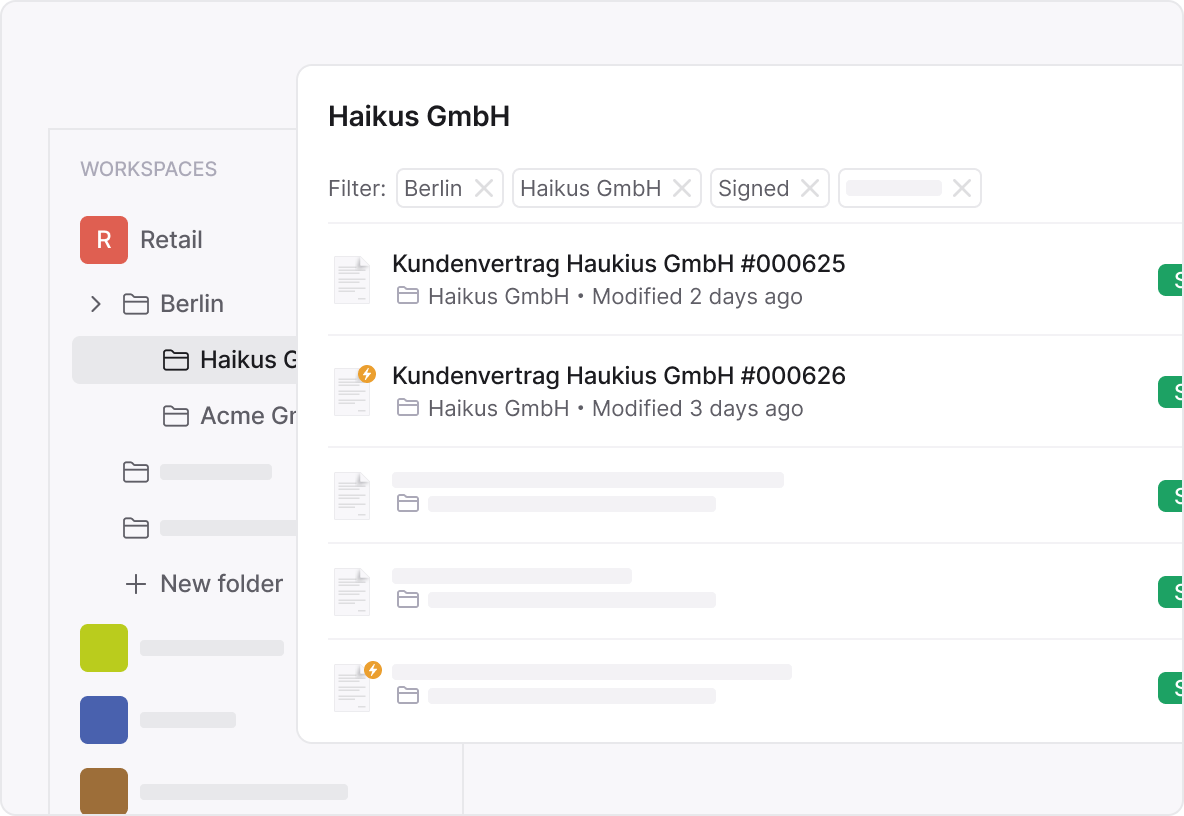Image resolution: width=1184 pixels, height=816 pixels.
Task: Click document icon for contract #000625
Action: click(x=352, y=280)
